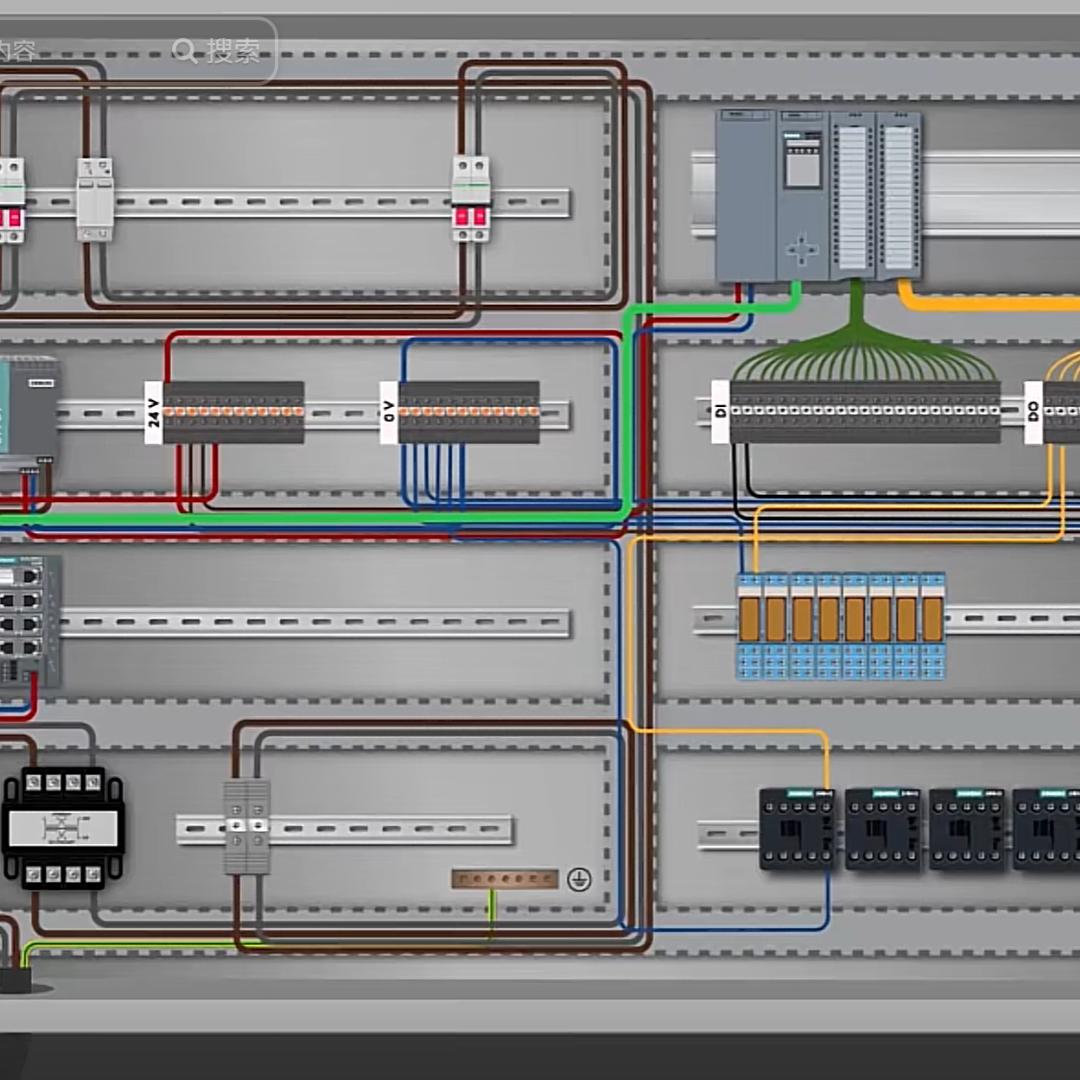Click the 搜索 search field
1080x1080 pixels.
233,51
